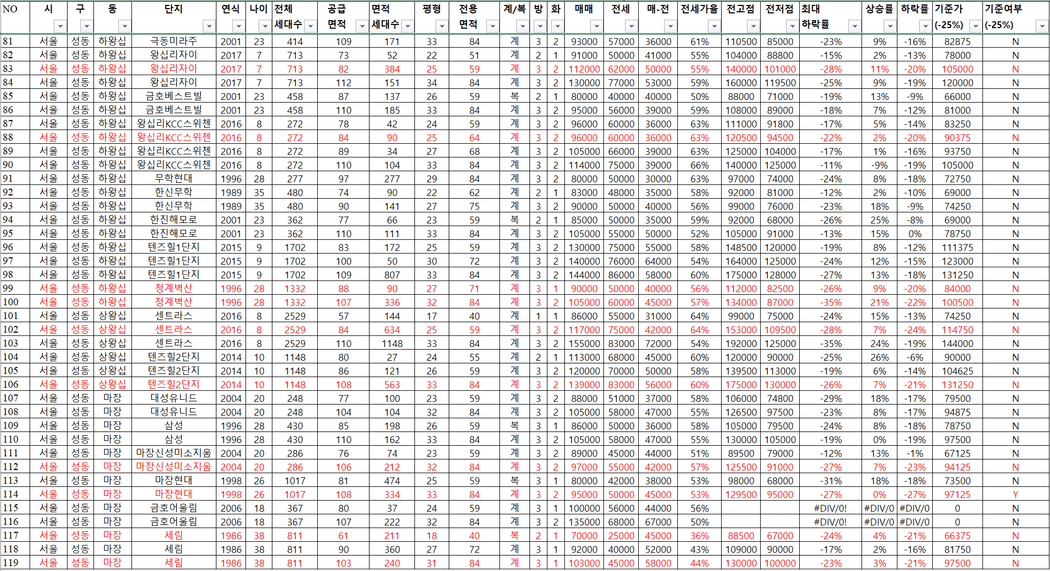Click the 135000 매매 cell in row 116
Screen dimensions: 1050x571
[584, 522]
